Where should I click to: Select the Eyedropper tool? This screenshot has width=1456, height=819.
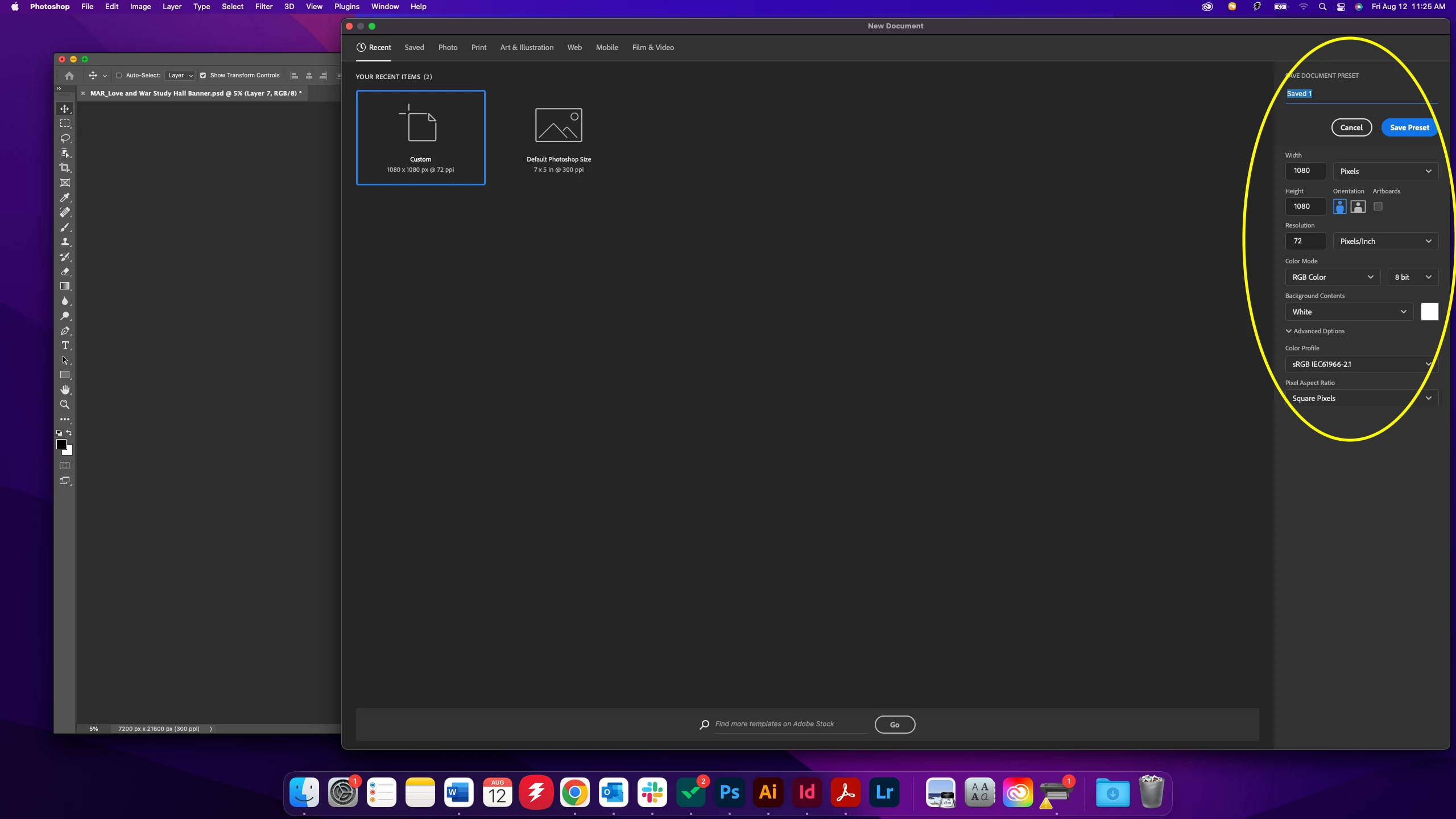[x=65, y=197]
